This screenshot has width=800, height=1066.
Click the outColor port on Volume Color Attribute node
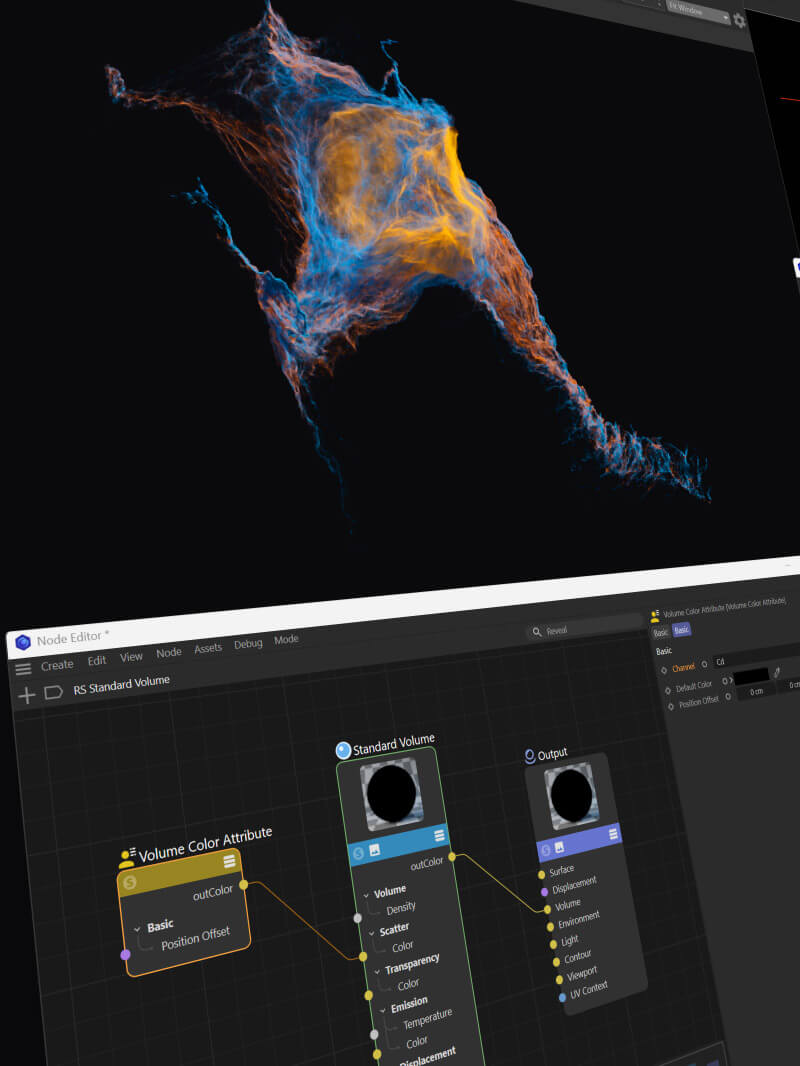click(x=243, y=884)
